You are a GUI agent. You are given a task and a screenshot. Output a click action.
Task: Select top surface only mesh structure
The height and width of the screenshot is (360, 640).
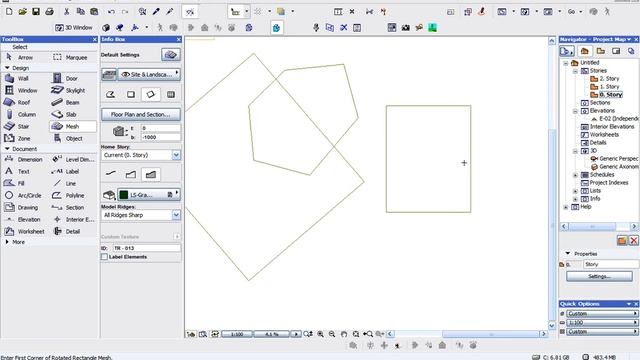(x=111, y=174)
